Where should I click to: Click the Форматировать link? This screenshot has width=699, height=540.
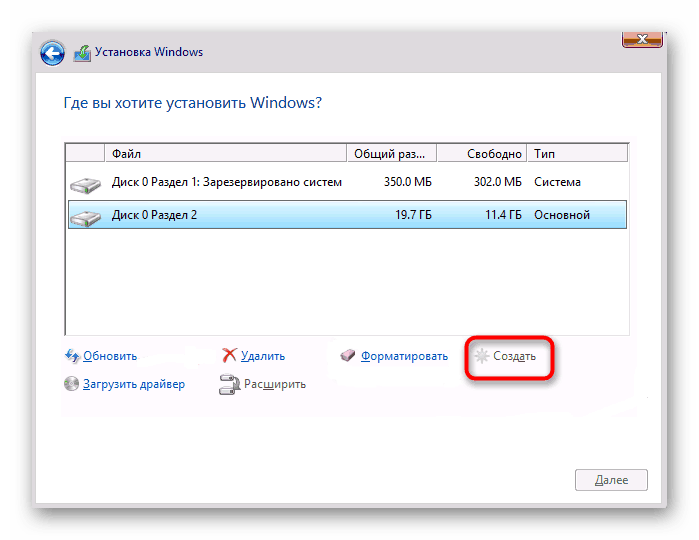pyautogui.click(x=404, y=356)
